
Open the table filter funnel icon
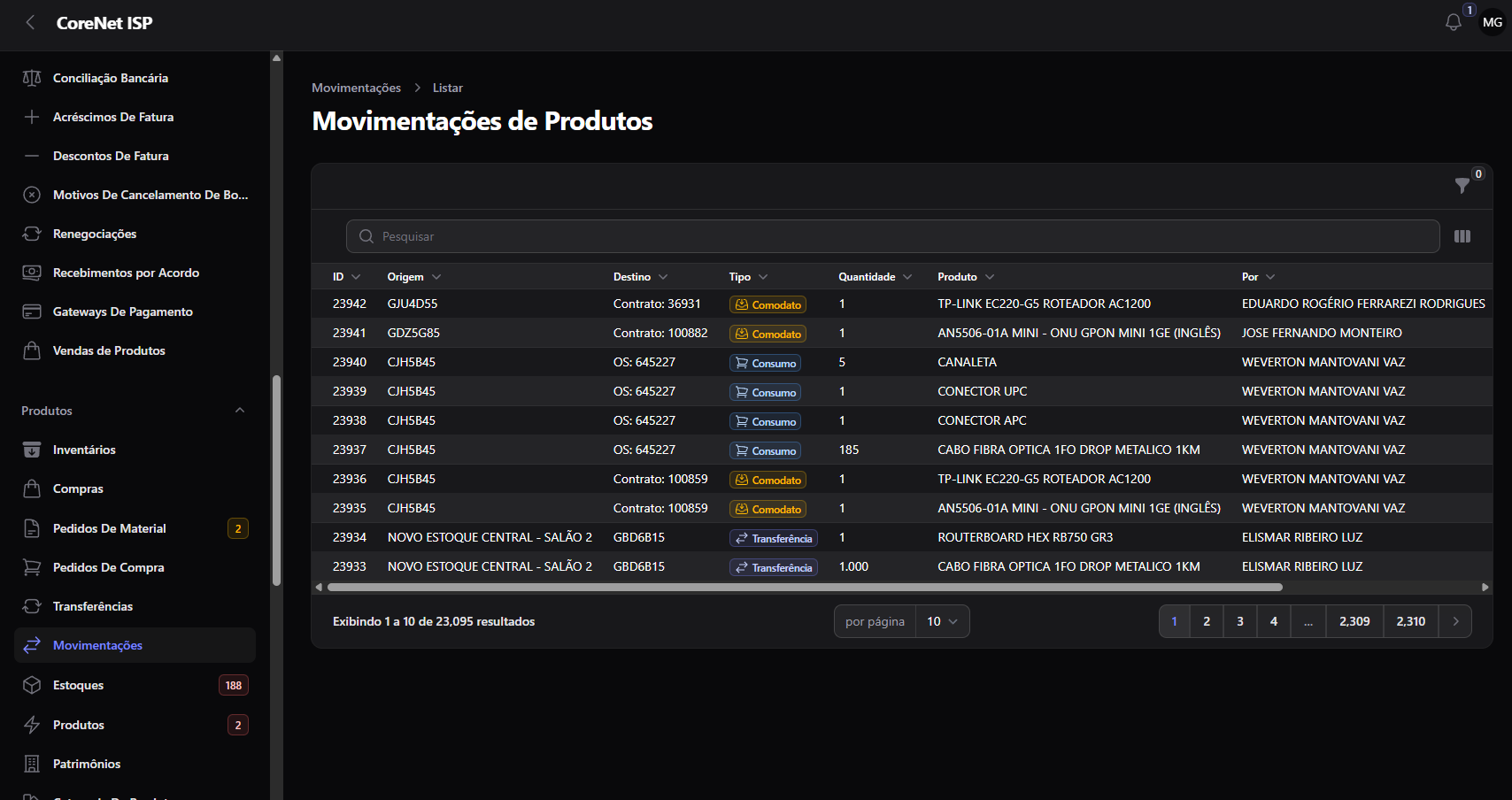click(x=1462, y=185)
